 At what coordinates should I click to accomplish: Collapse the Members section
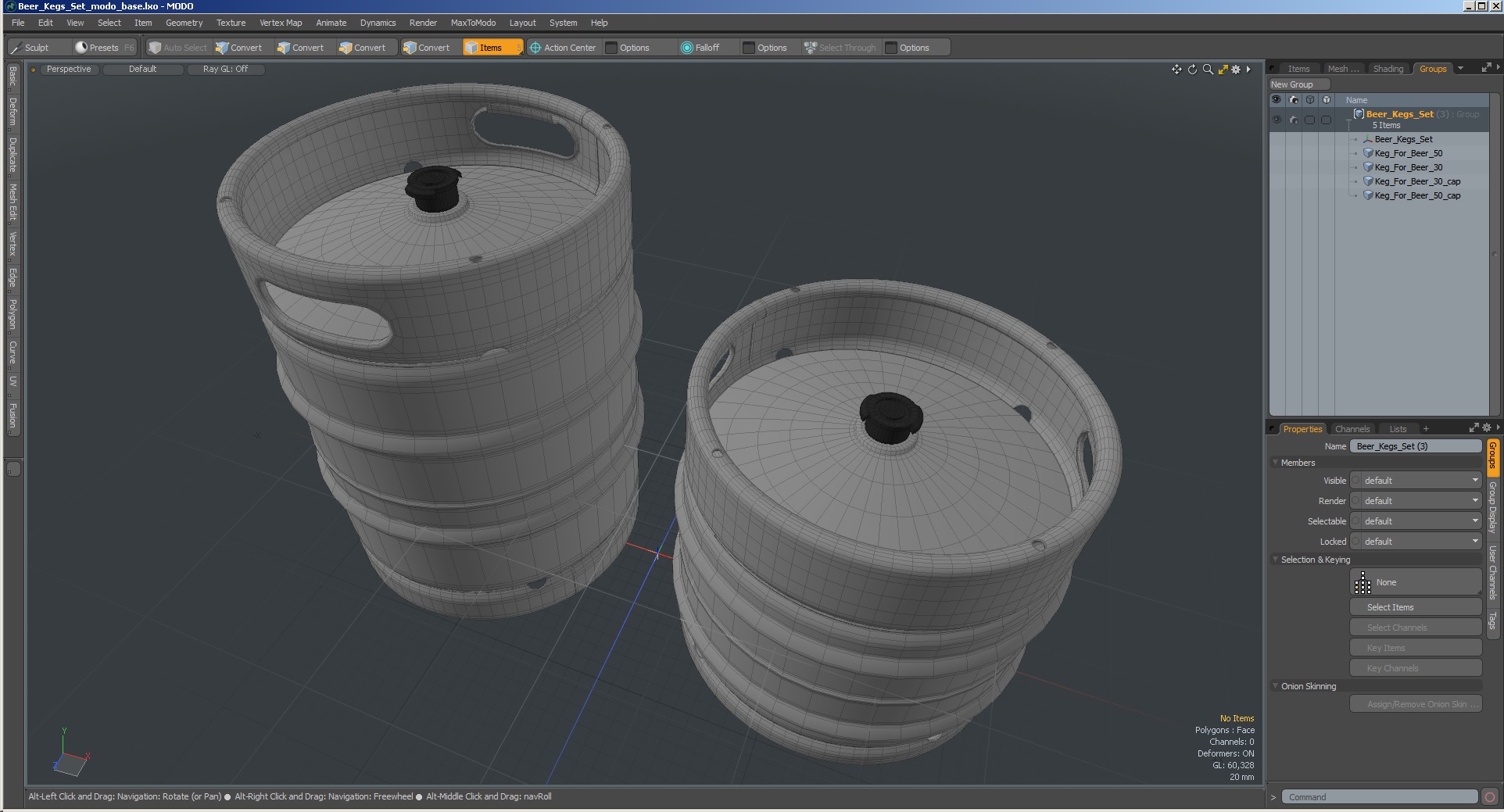pos(1276,463)
